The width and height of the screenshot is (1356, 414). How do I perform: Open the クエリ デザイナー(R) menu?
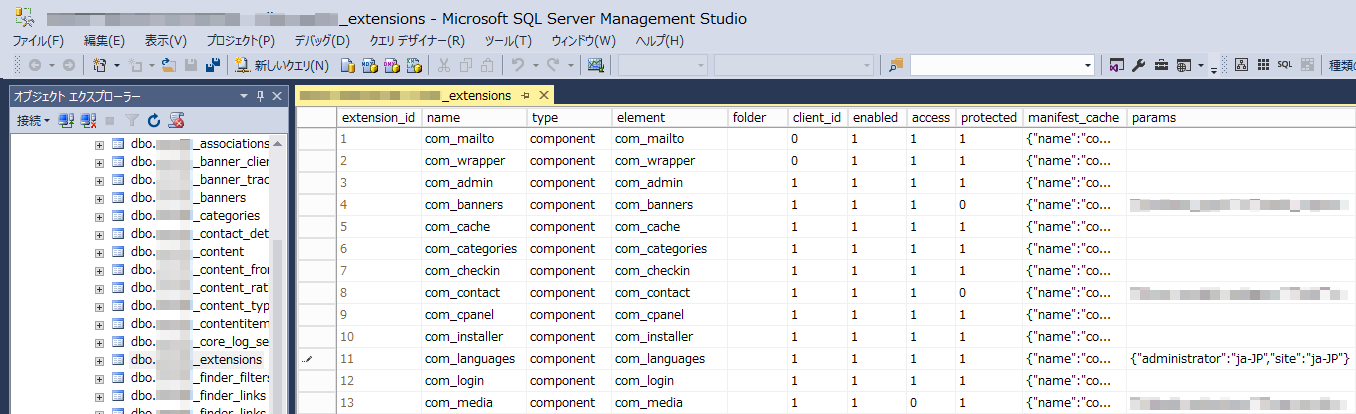[417, 41]
